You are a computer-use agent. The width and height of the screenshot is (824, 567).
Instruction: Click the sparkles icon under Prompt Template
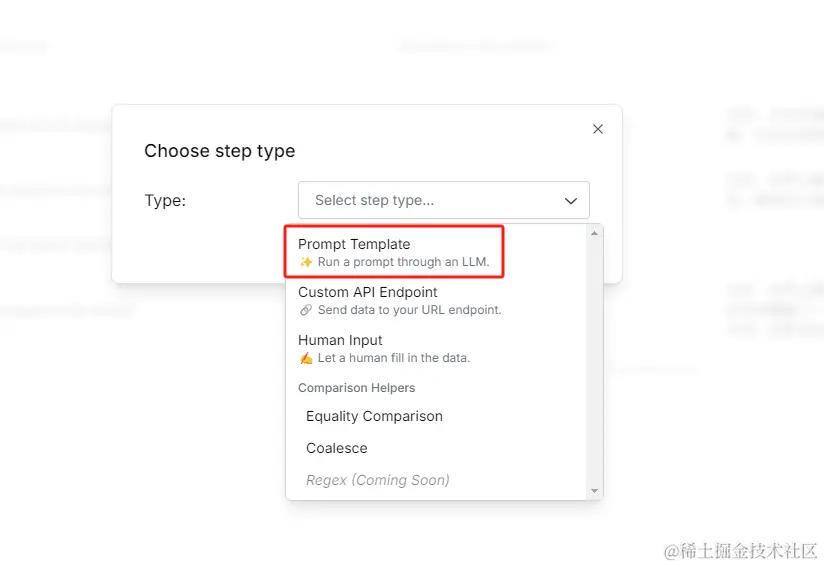(x=306, y=262)
